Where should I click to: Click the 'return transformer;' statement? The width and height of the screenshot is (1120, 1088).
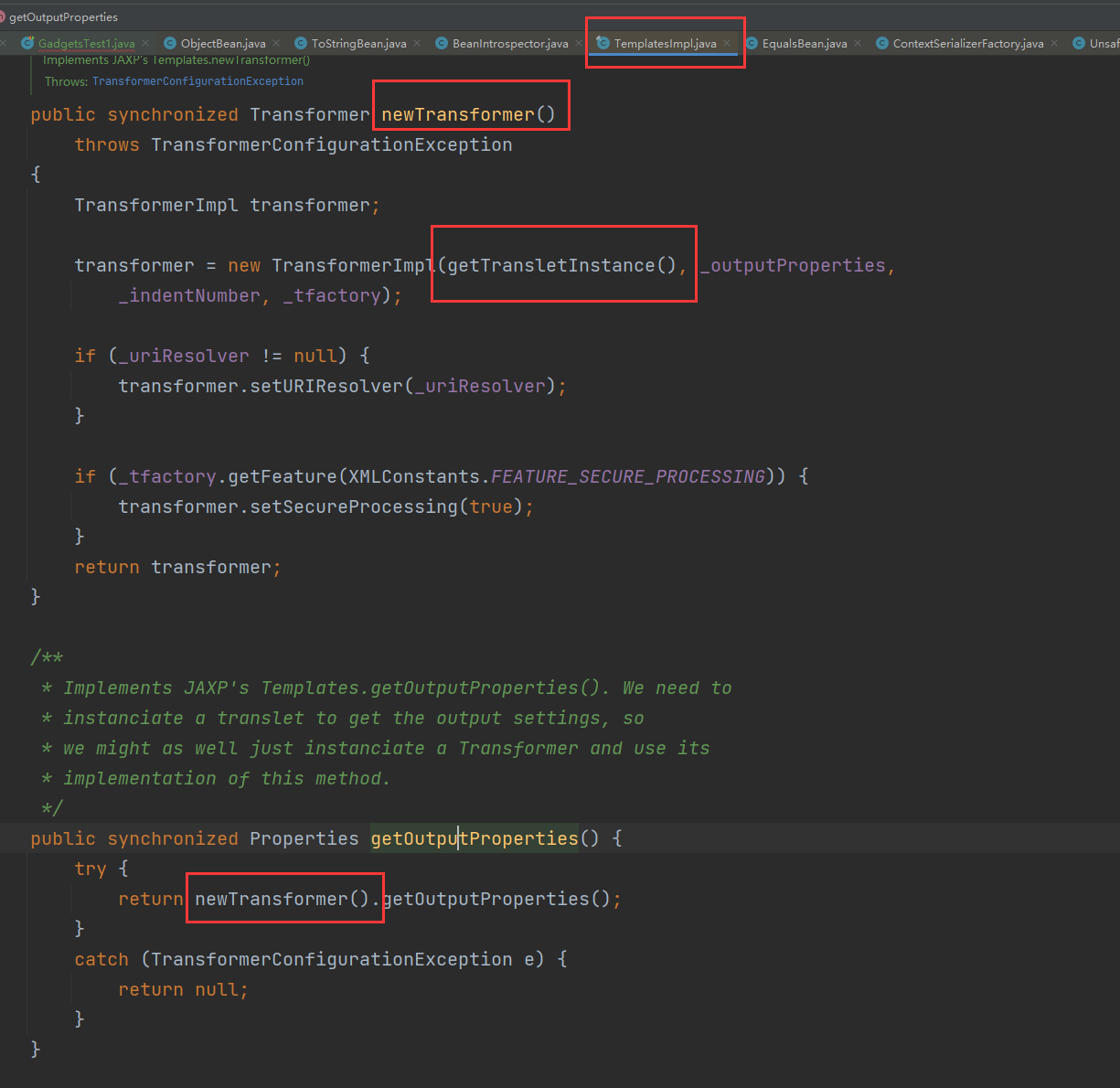178,567
